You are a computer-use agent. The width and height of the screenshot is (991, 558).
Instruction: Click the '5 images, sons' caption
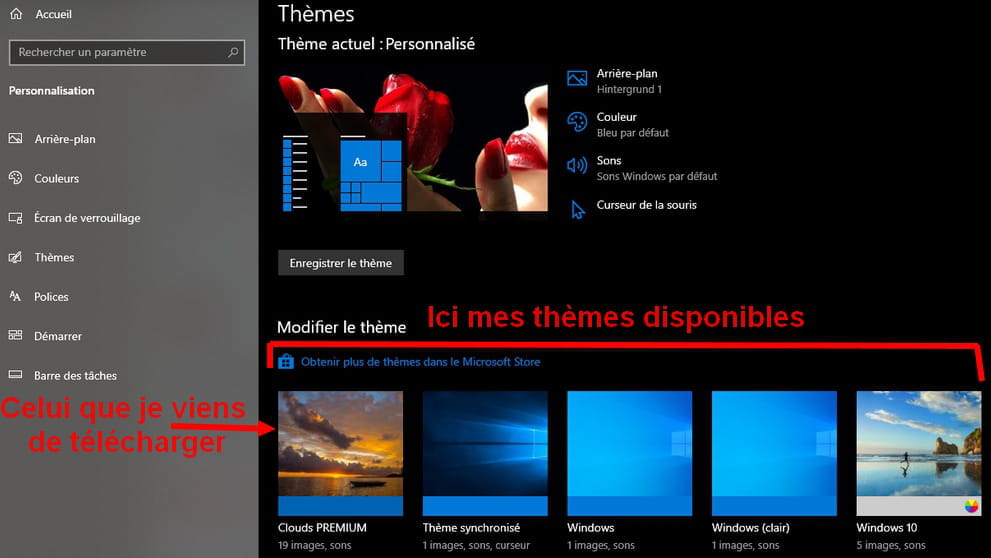(x=891, y=545)
